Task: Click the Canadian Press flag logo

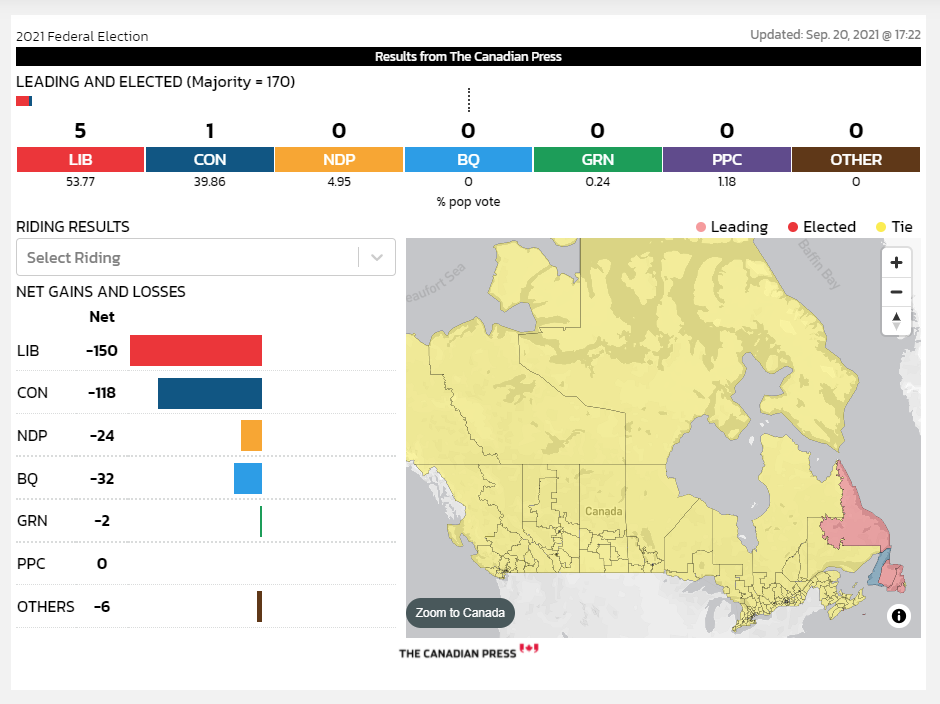Action: click(529, 648)
